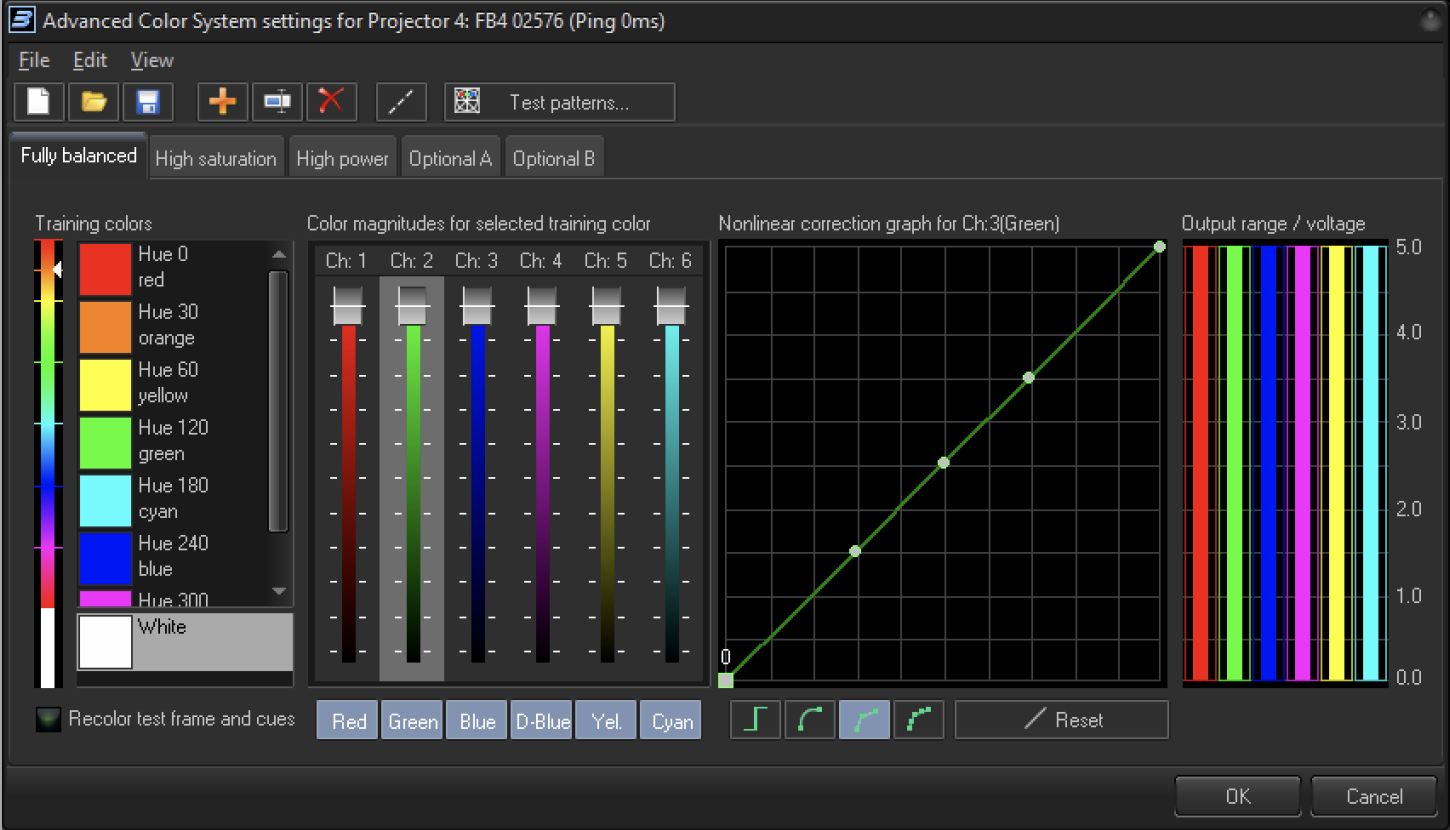Add a training color with the orange plus
The height and width of the screenshot is (830, 1450).
[x=223, y=102]
